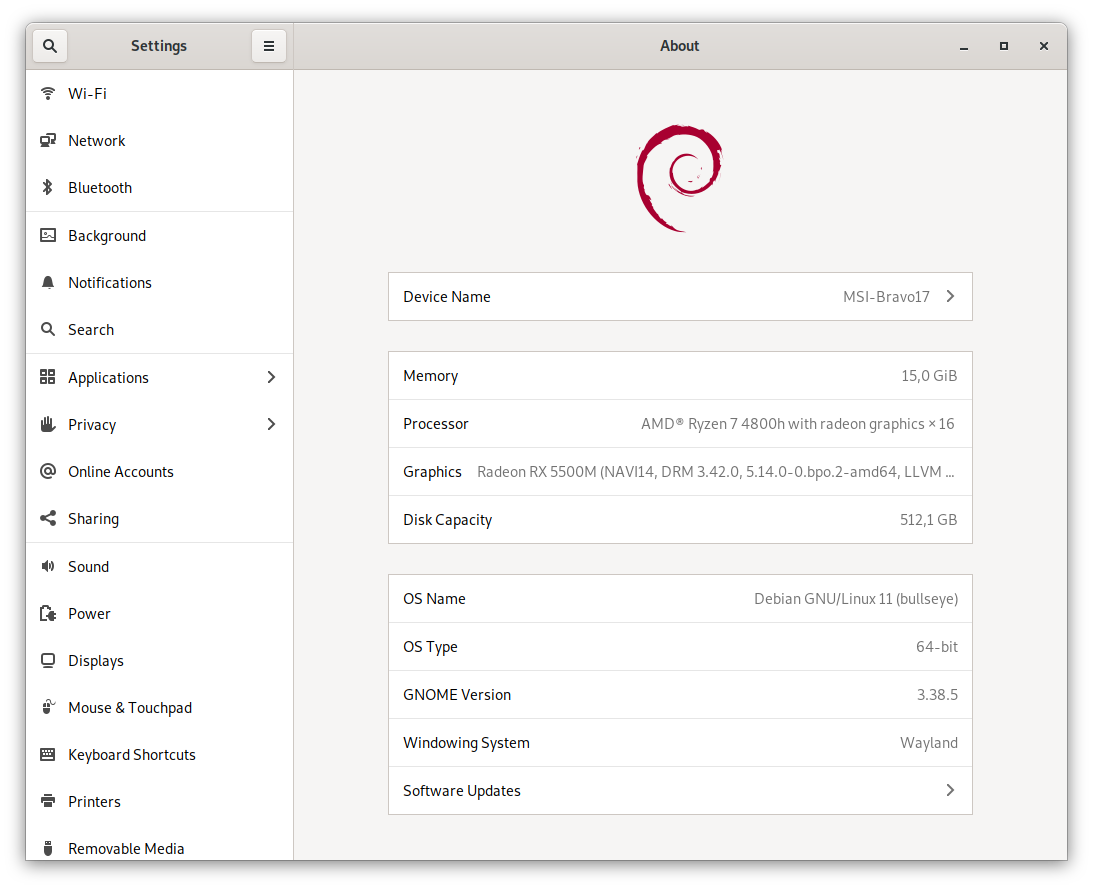Maximize the Settings window
This screenshot has width=1093, height=889.
click(1004, 46)
